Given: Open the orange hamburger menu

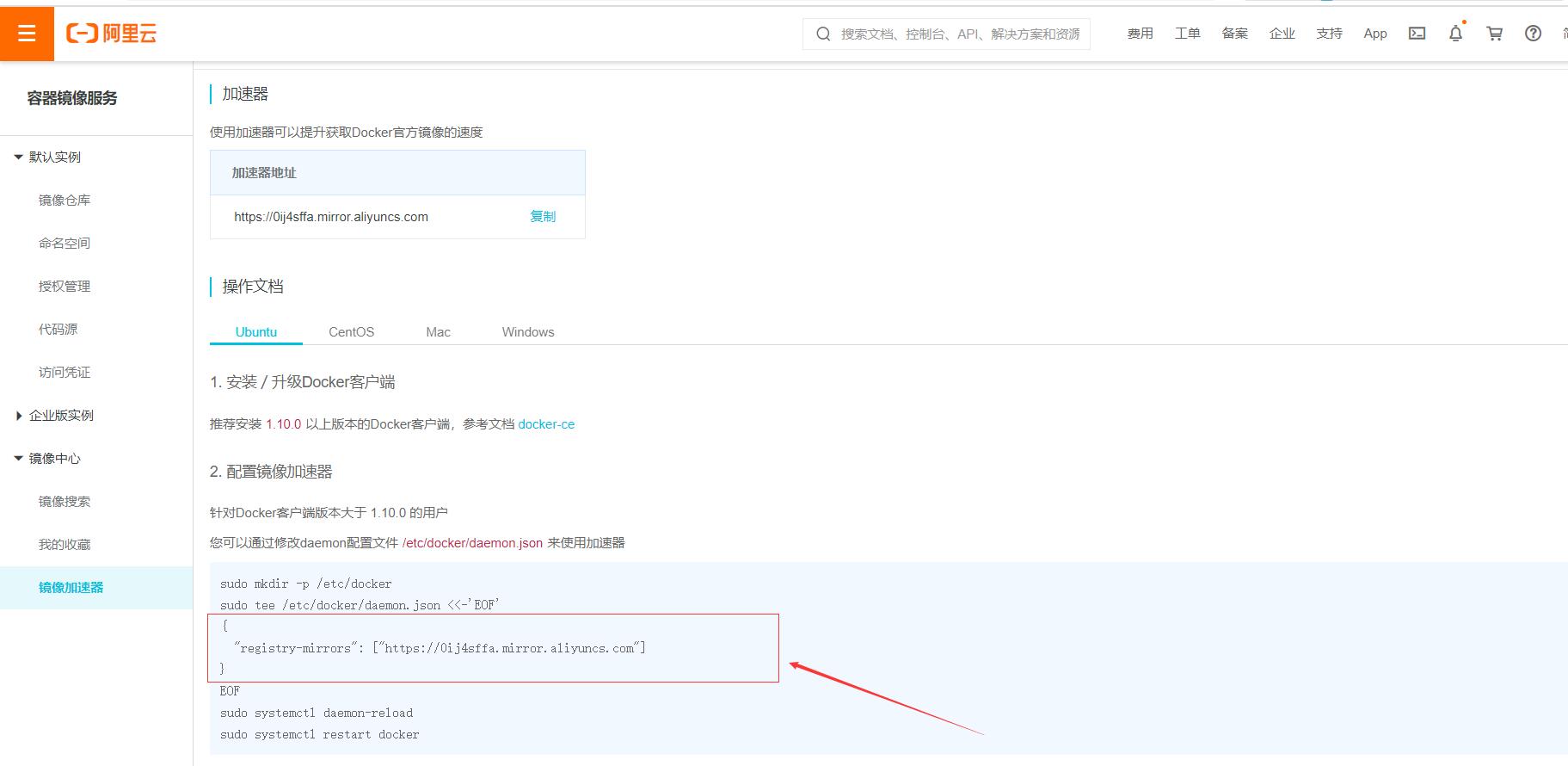Looking at the screenshot, I should [x=27, y=34].
